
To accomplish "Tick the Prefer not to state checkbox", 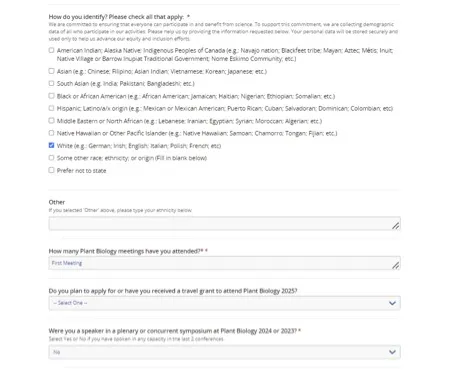I will [51, 170].
